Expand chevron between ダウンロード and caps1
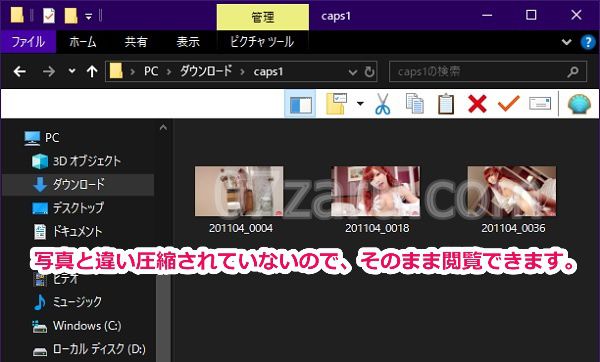 coord(242,72)
